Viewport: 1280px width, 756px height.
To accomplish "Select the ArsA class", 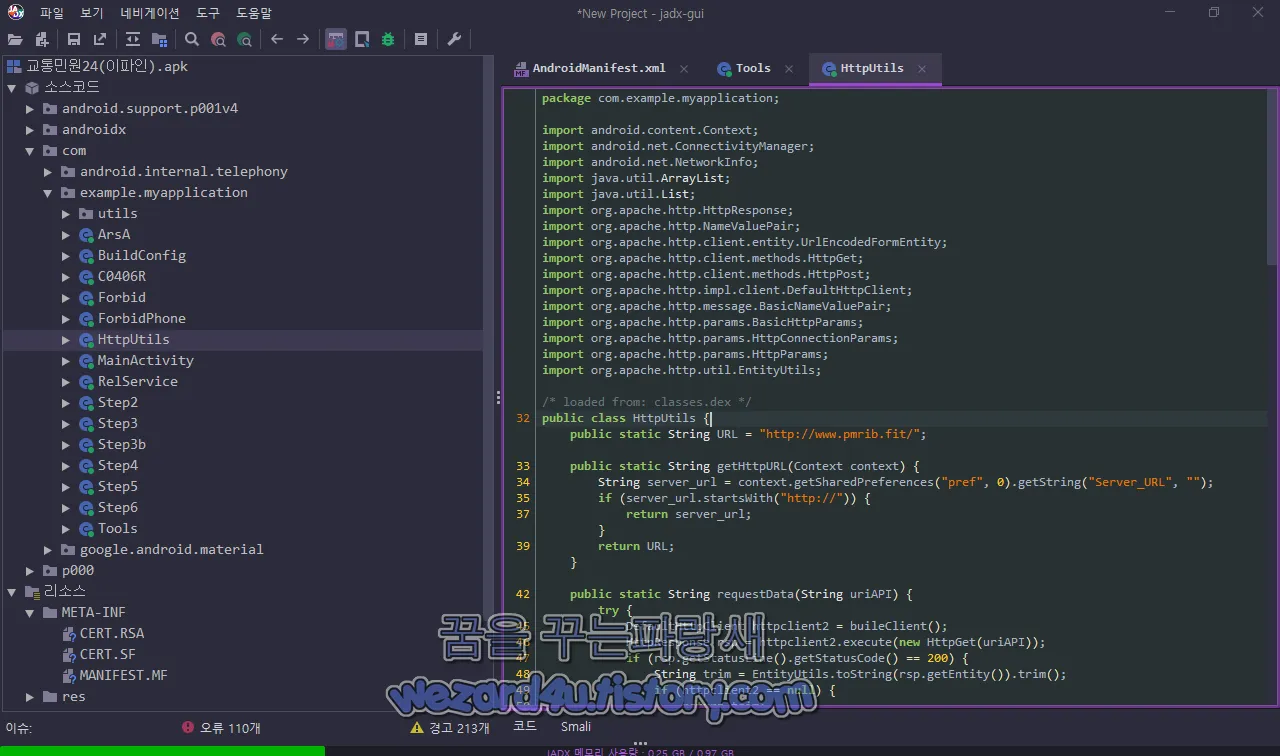I will (x=113, y=234).
